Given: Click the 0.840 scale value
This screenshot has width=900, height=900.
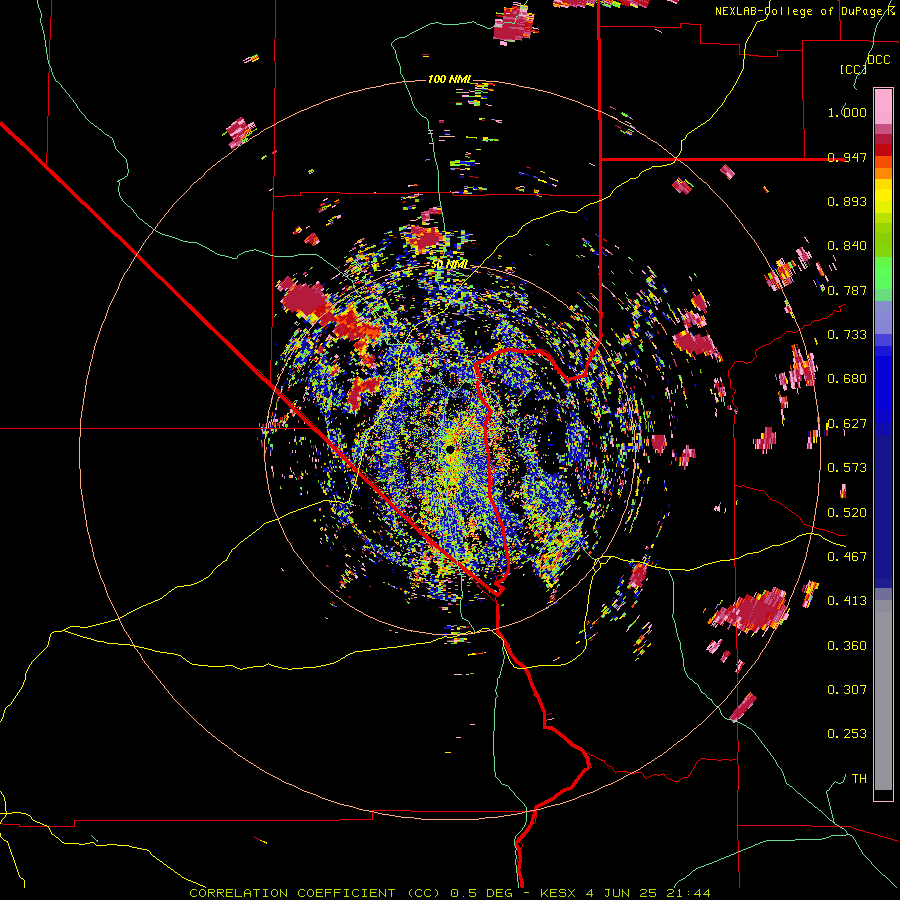Looking at the screenshot, I should click(847, 246).
